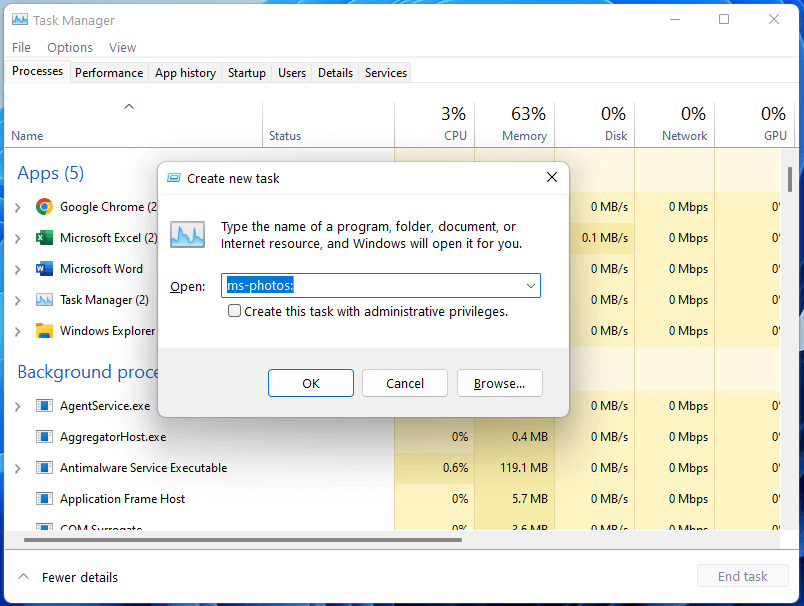804x606 pixels.
Task: Close the Create new task dialog
Action: point(552,177)
